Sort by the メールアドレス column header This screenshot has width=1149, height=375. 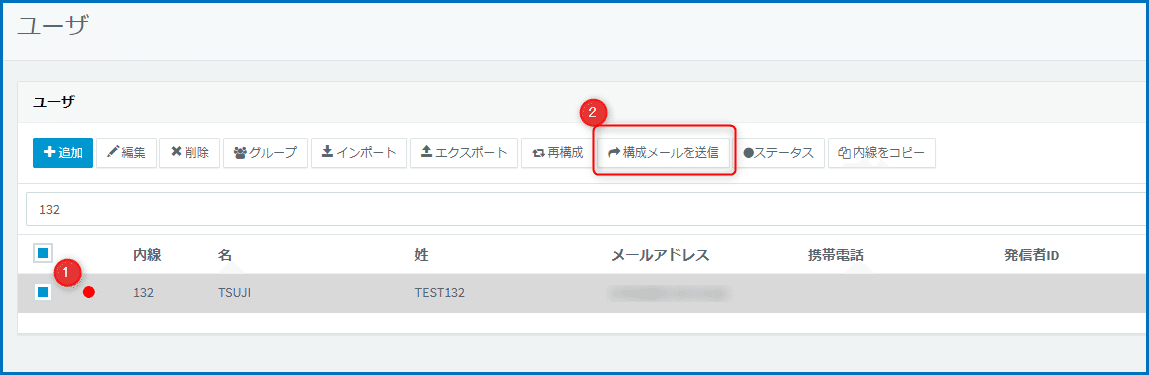click(x=660, y=255)
